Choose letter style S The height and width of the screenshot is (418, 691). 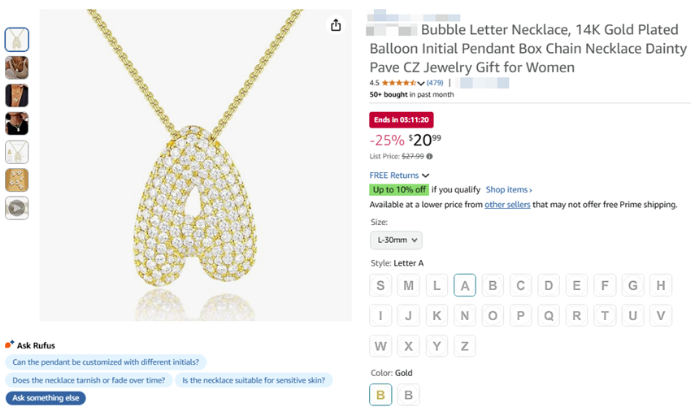(x=381, y=285)
